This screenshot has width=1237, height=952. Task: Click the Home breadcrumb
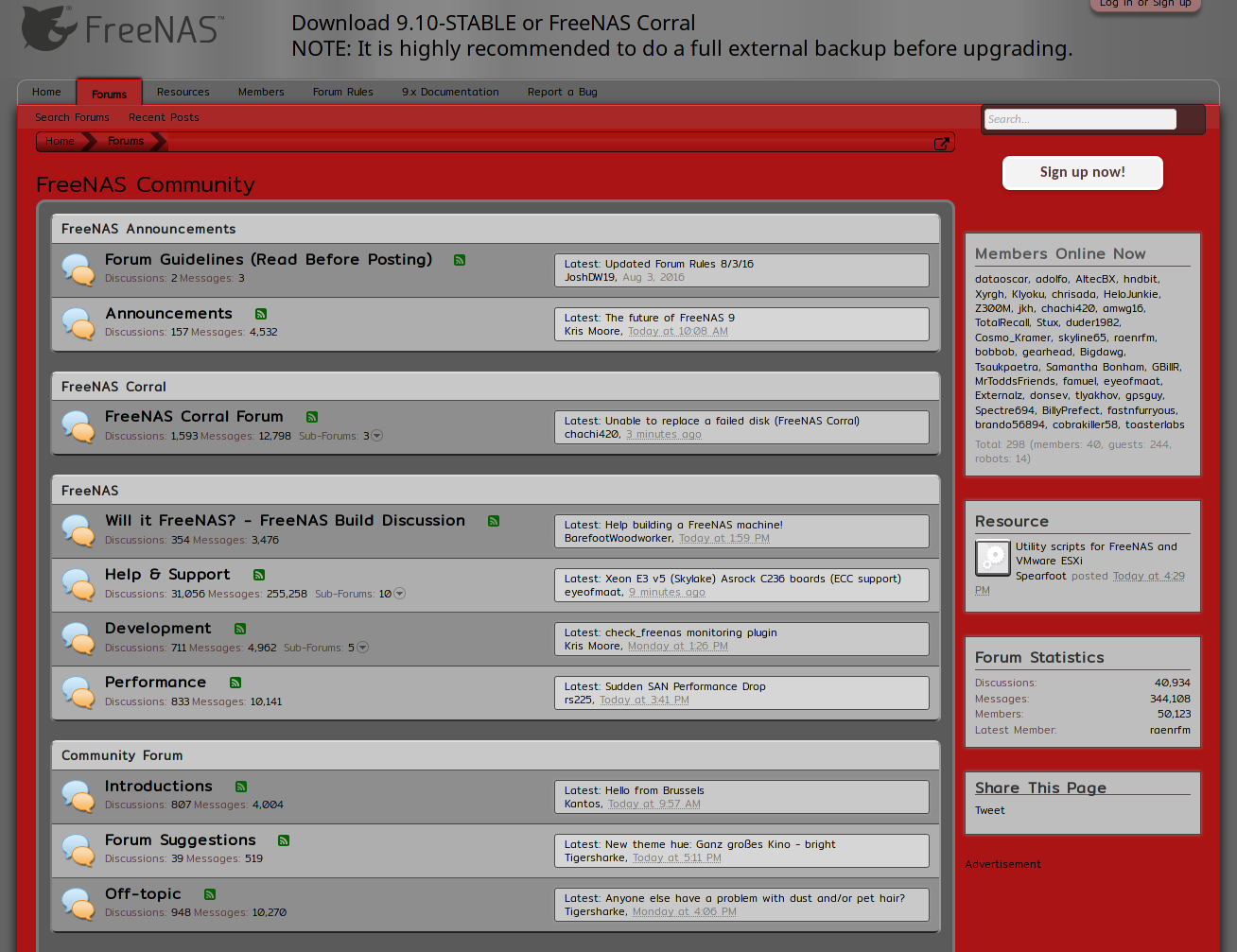[60, 141]
